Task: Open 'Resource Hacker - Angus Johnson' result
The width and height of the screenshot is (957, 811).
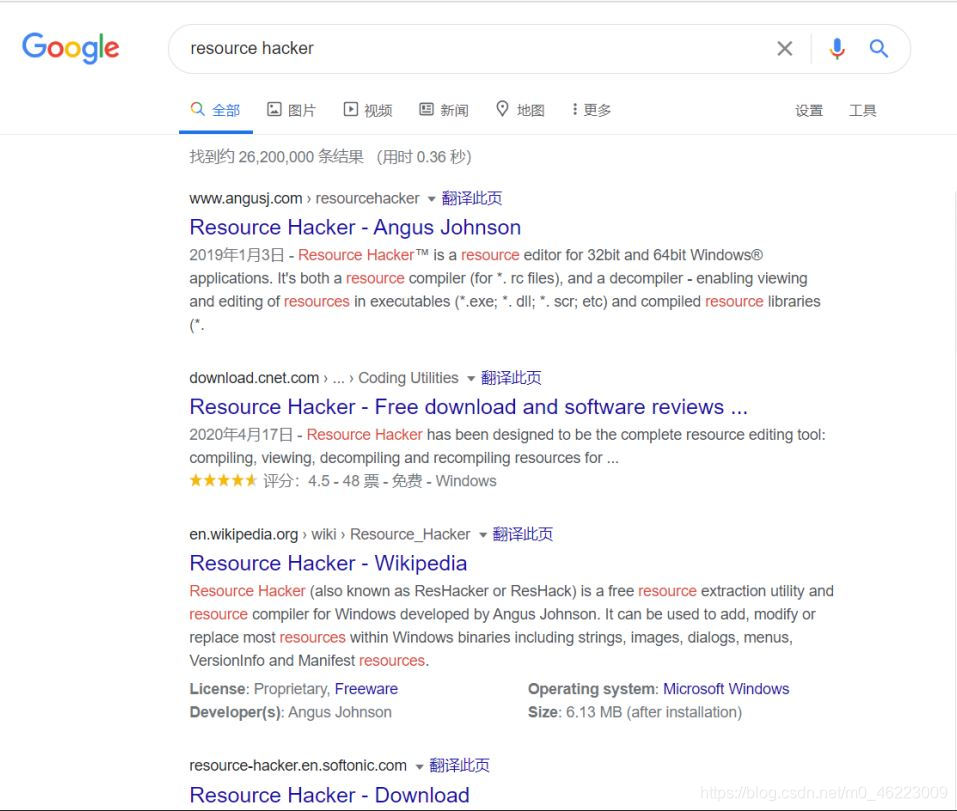Action: pyautogui.click(x=355, y=227)
